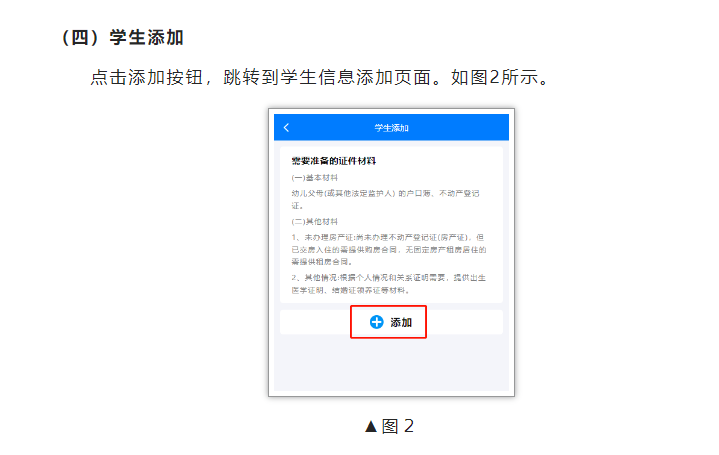Click the （四）学生添加 section heading

(122, 38)
